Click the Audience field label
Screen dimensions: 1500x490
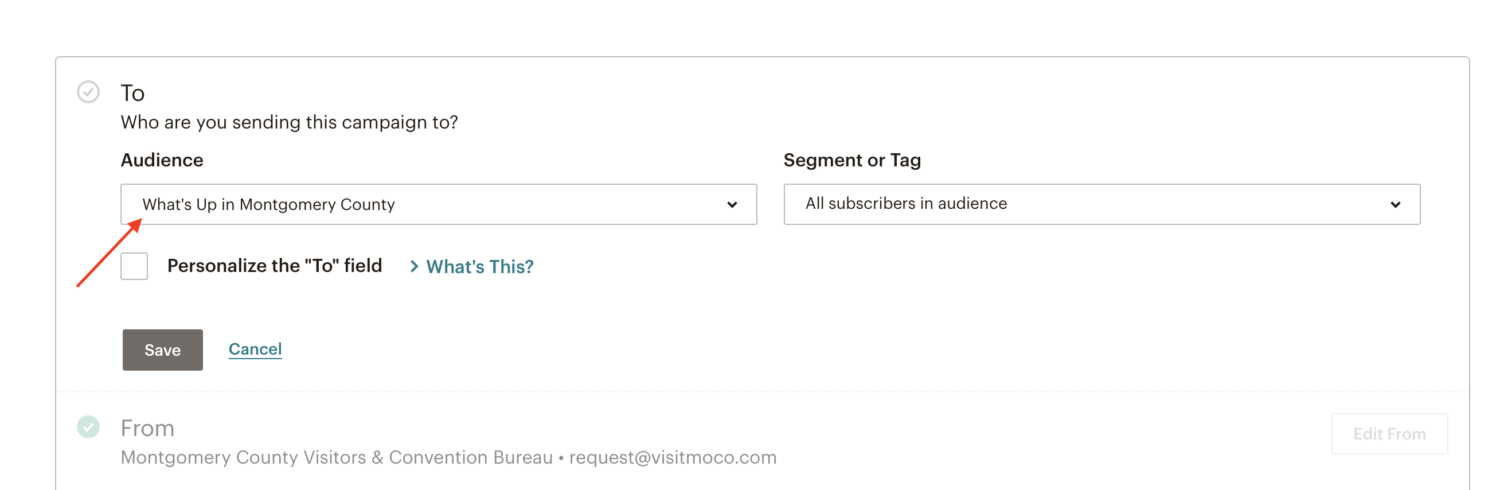(162, 160)
